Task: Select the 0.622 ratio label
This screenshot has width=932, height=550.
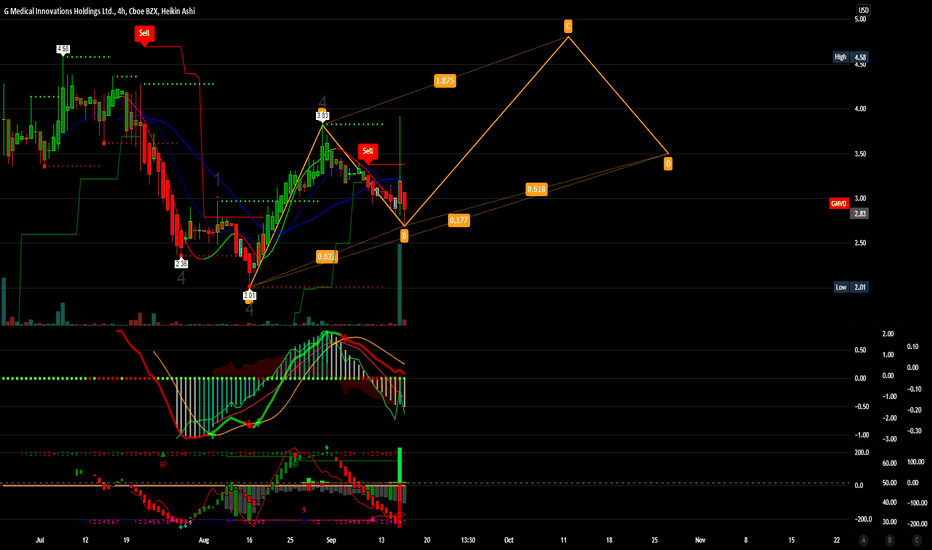Action: click(326, 257)
